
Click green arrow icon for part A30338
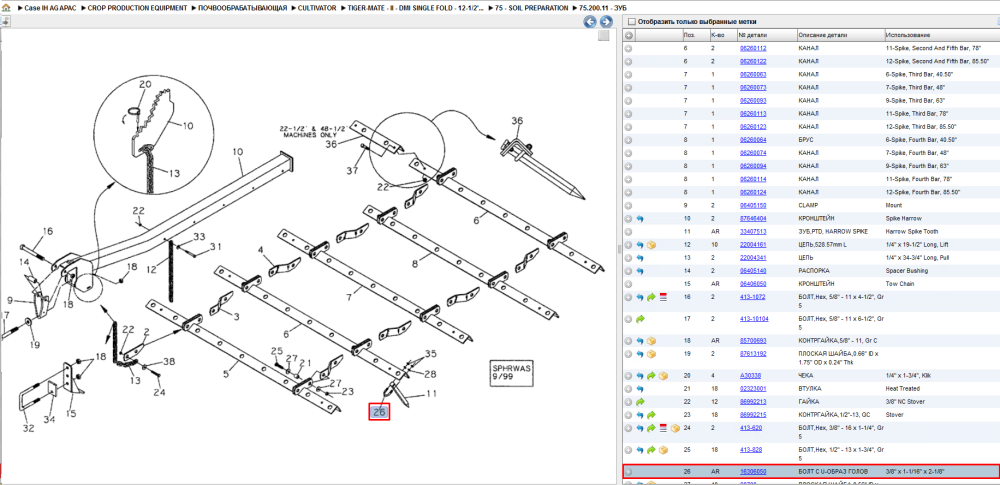(x=651, y=376)
